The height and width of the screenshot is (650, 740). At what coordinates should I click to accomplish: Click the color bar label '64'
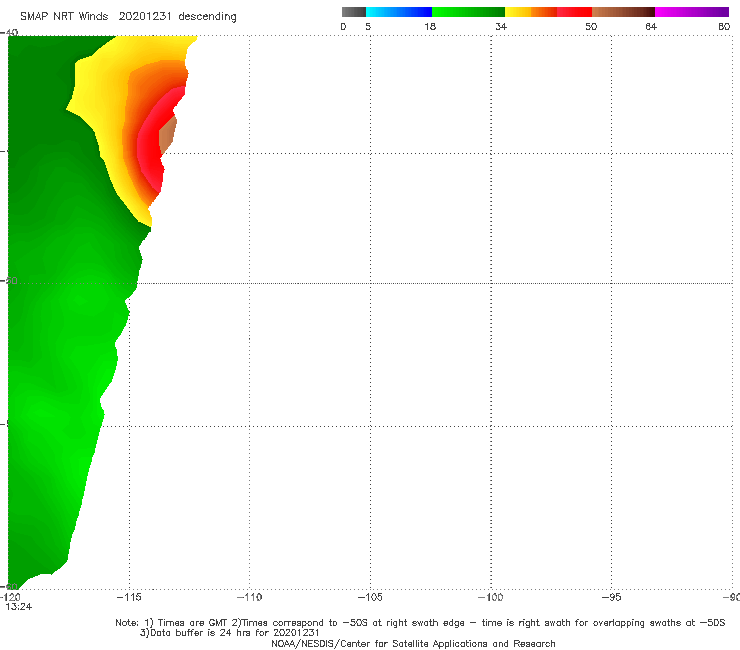click(x=651, y=27)
